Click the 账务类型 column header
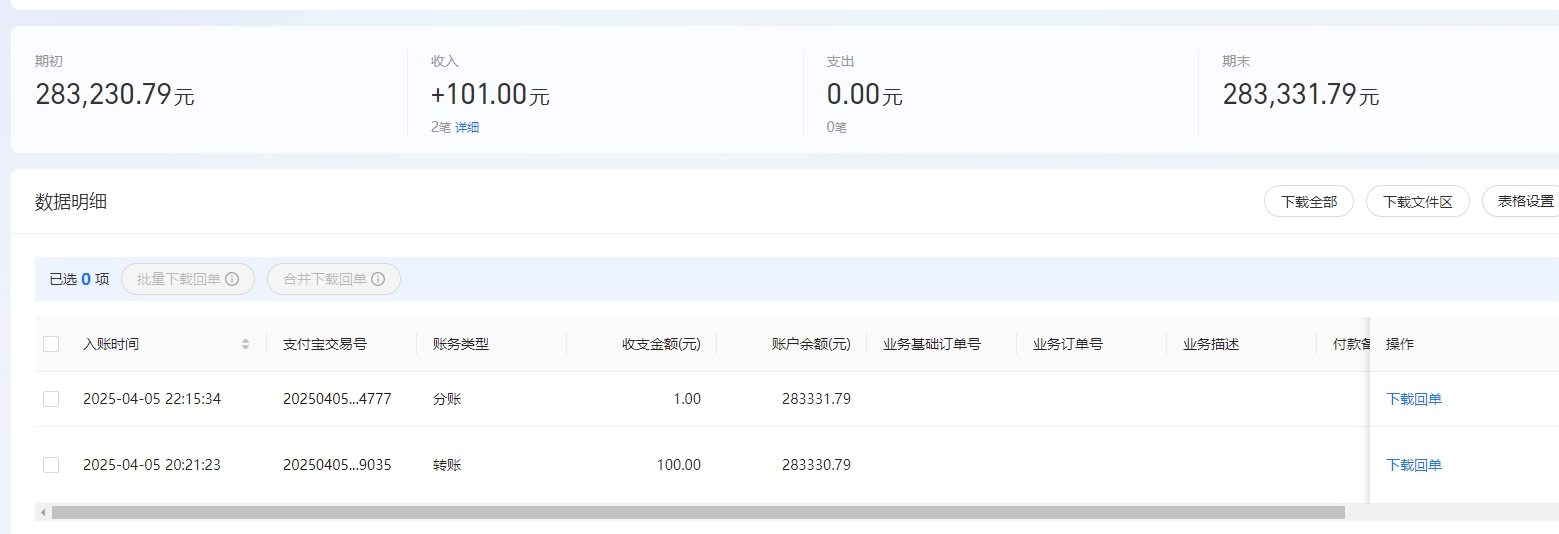Image resolution: width=1559 pixels, height=534 pixels. (461, 344)
